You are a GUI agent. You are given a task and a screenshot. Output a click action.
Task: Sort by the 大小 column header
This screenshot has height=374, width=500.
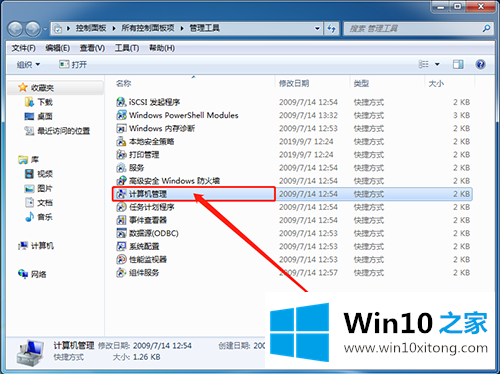point(436,83)
